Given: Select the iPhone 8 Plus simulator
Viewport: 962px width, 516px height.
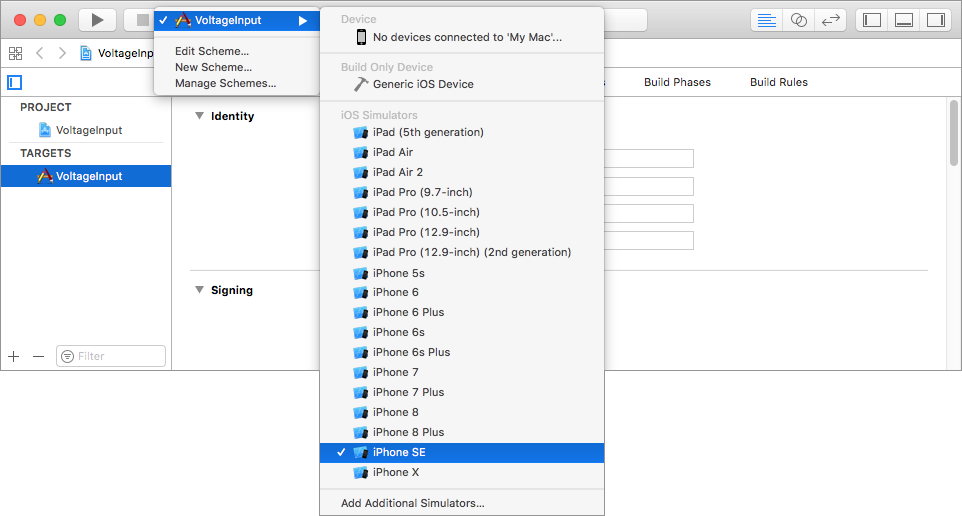Looking at the screenshot, I should tap(462, 433).
